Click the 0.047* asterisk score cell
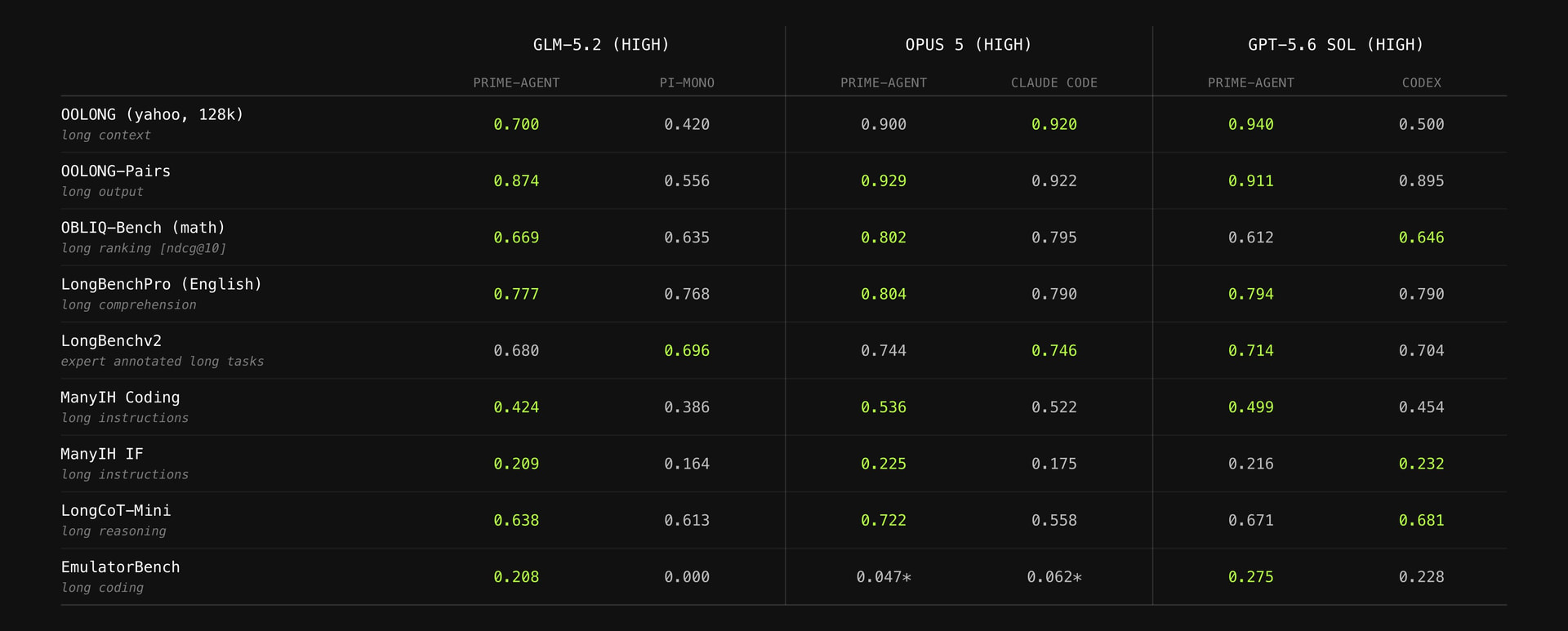1568x631 pixels. (x=884, y=577)
